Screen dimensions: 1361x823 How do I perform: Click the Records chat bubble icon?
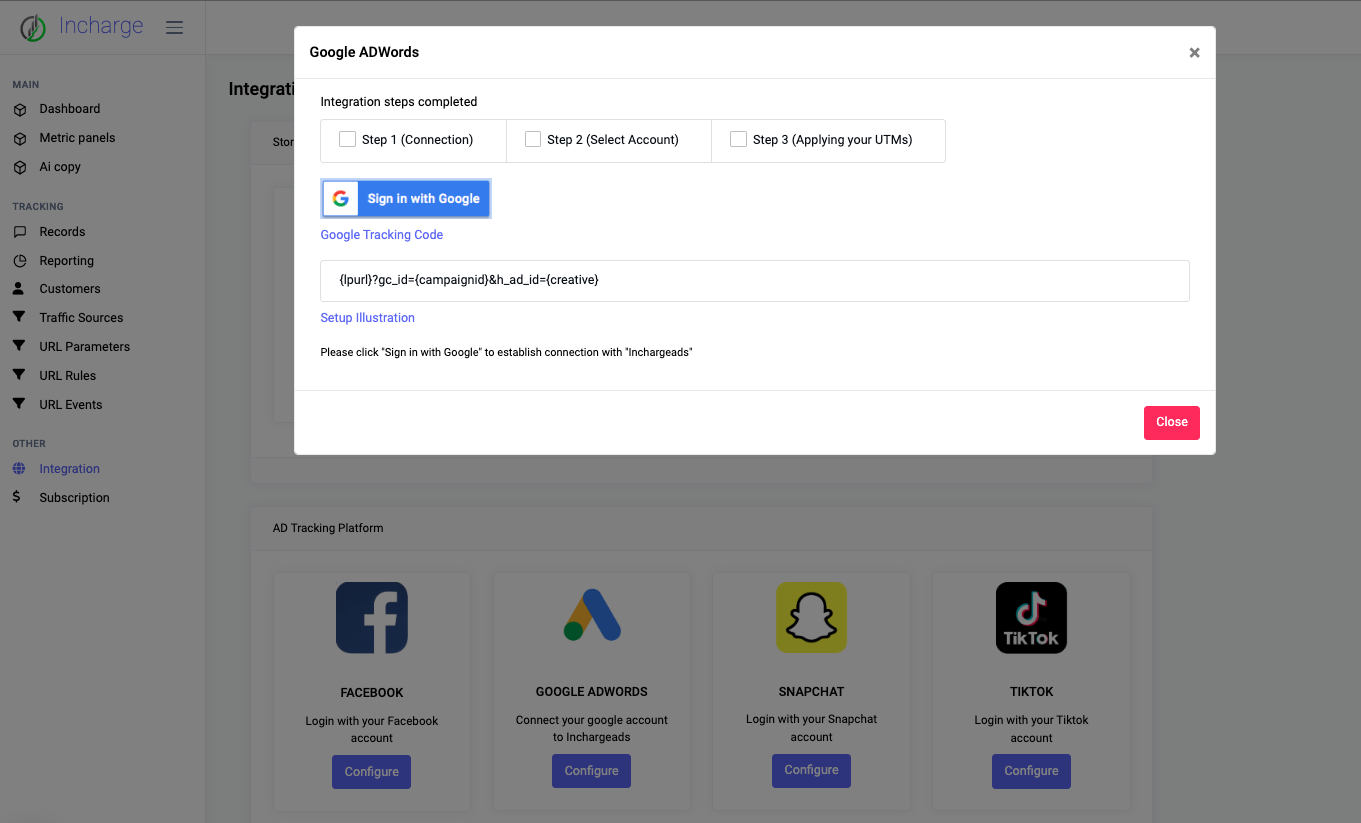coord(19,232)
